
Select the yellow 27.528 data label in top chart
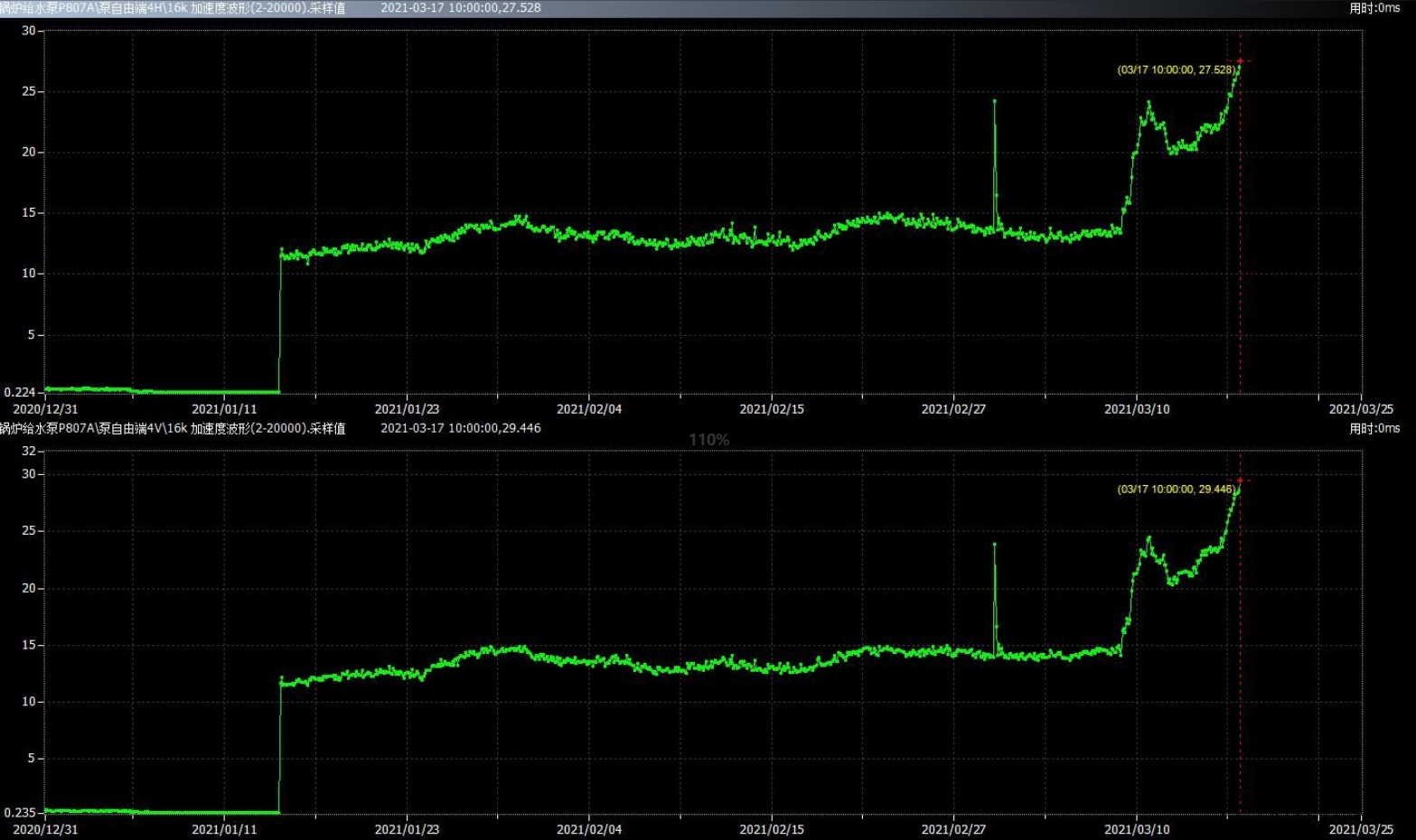(x=1176, y=70)
